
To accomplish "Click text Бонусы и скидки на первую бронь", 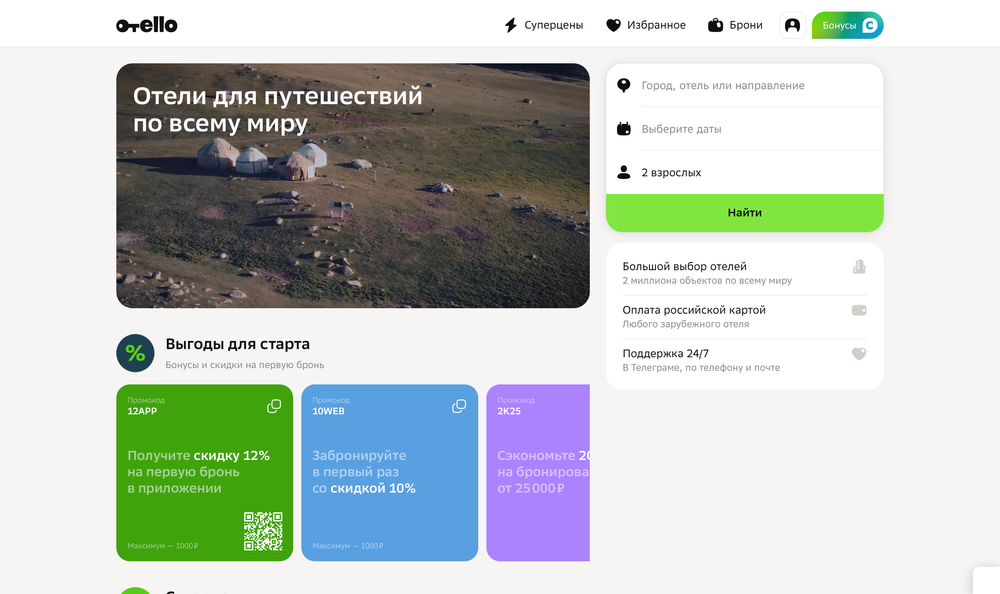I will [x=245, y=365].
